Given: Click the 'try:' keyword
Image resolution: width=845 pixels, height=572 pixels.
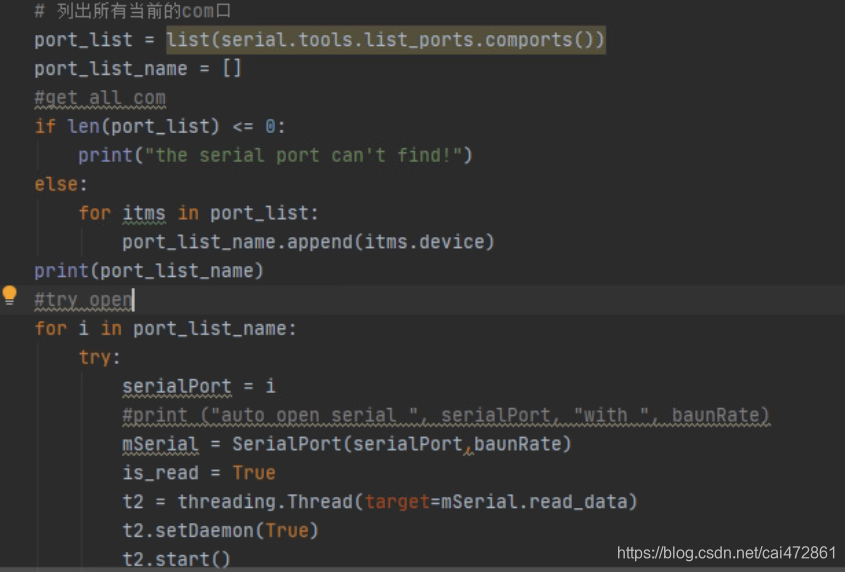Looking at the screenshot, I should coord(99,357).
